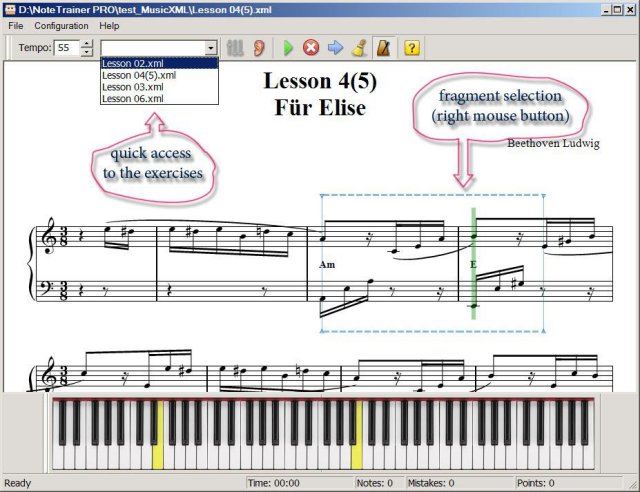This screenshot has height=492, width=640.
Task: Click the green Play button
Action: (x=288, y=48)
